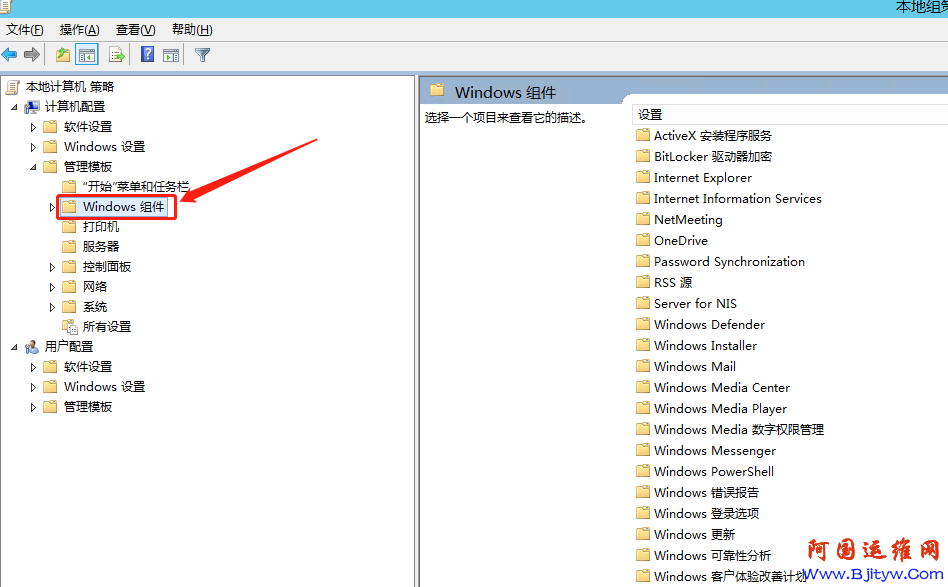Click the Forward arrow in toolbar

32,55
